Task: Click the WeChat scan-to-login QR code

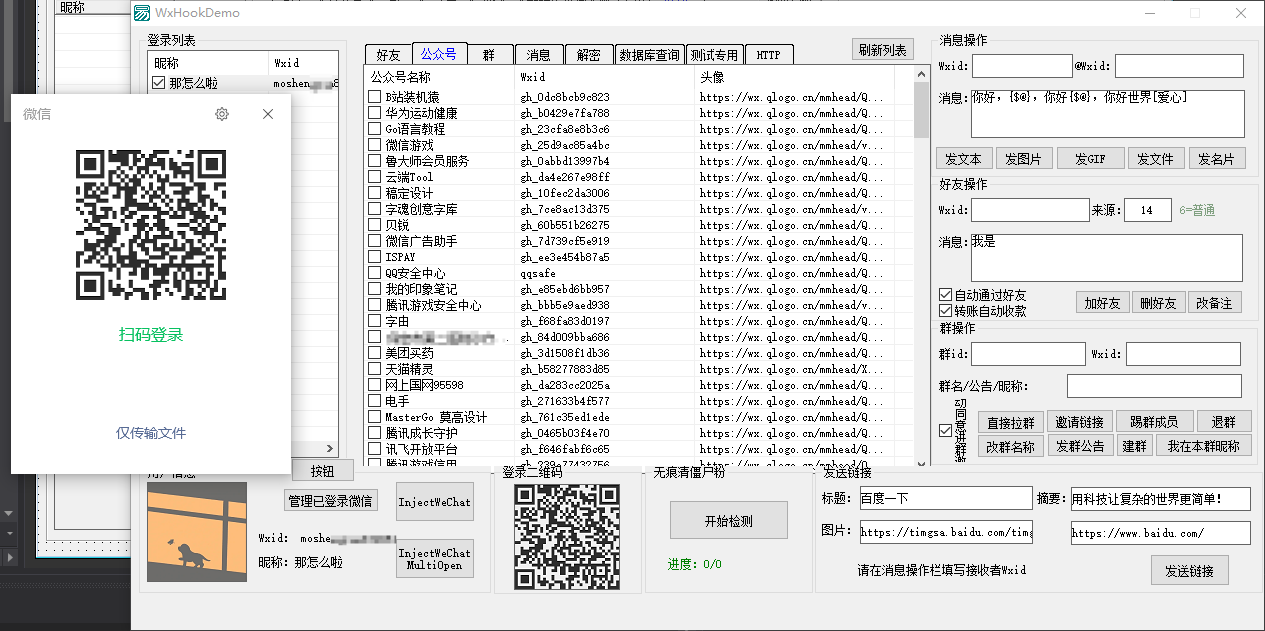Action: click(x=151, y=224)
